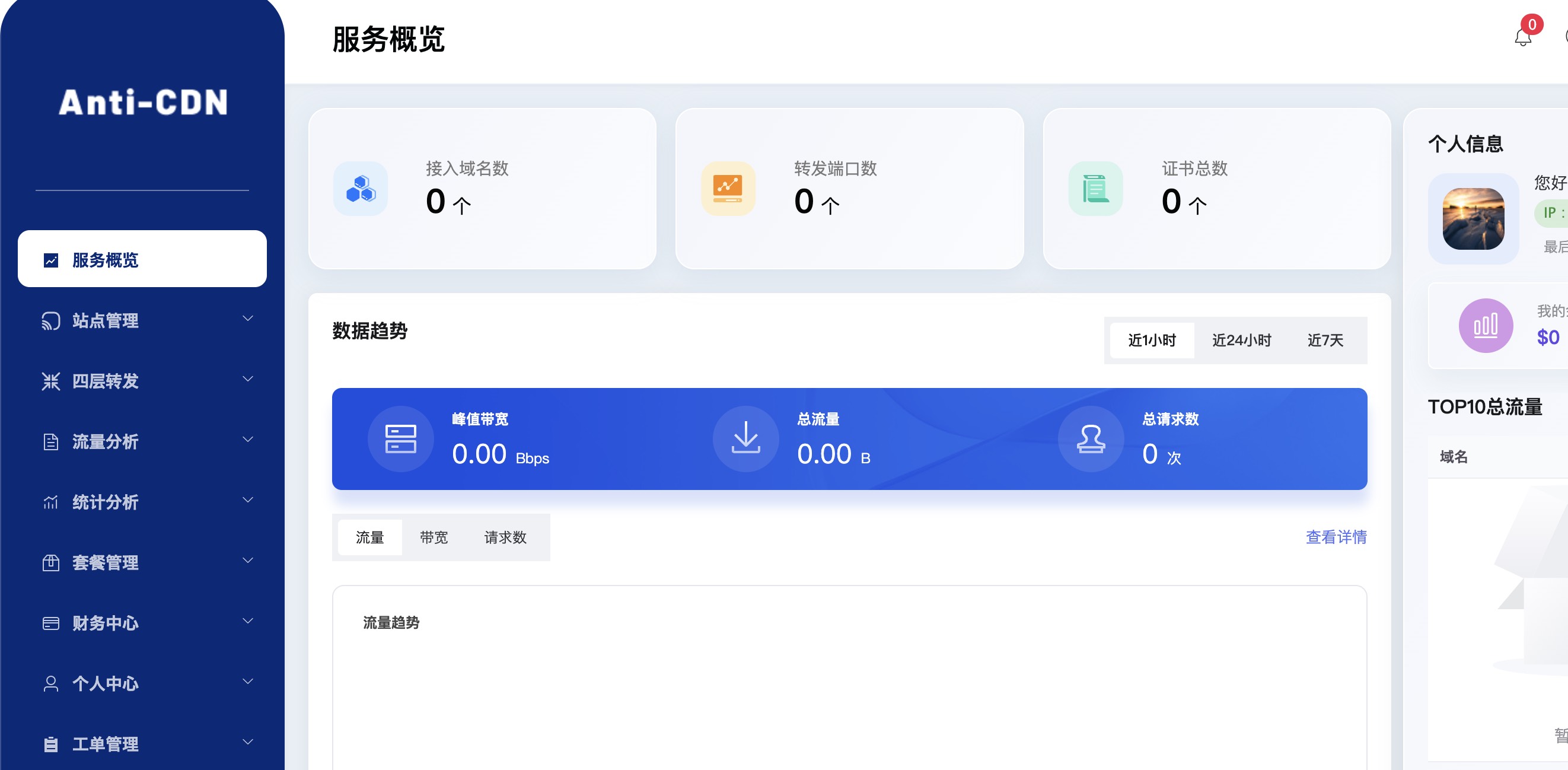Screen dimensions: 1568x770
Task: Switch chart to the 带宽 tab
Action: (x=434, y=537)
